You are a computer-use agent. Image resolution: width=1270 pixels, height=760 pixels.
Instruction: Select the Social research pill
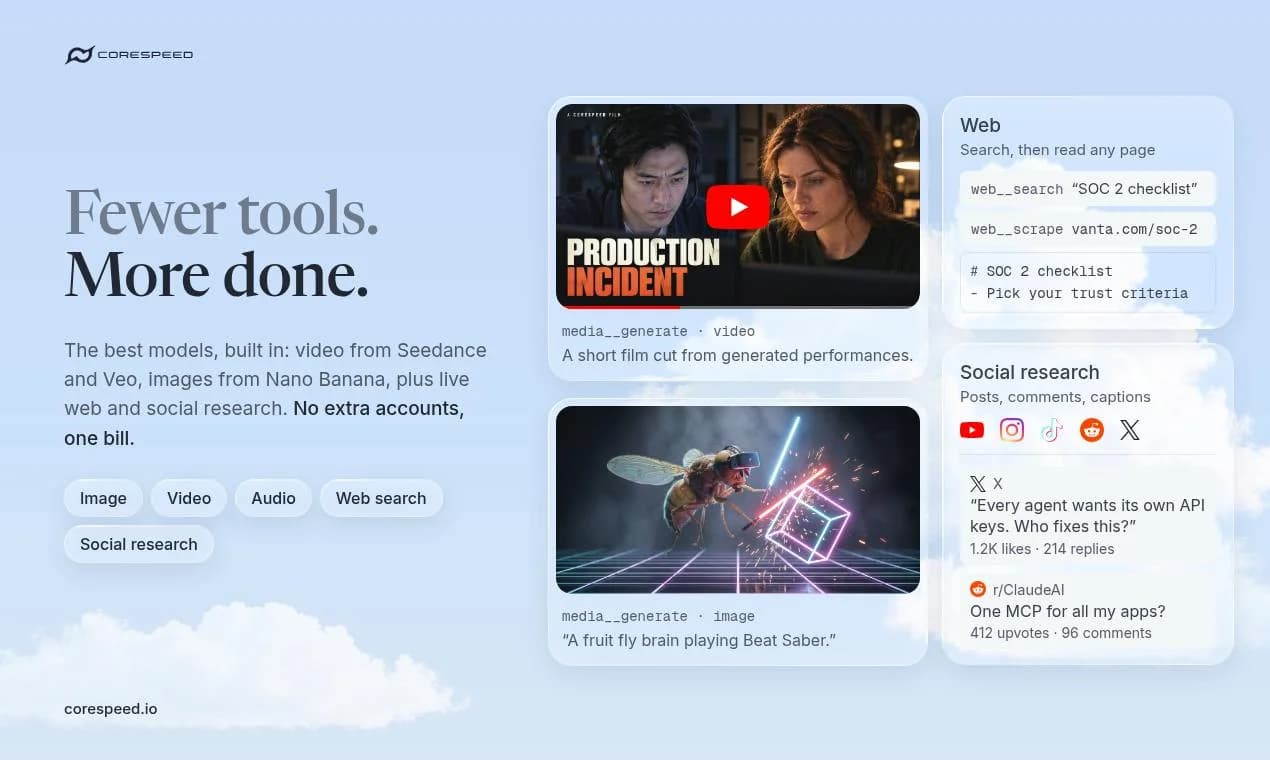pos(139,544)
